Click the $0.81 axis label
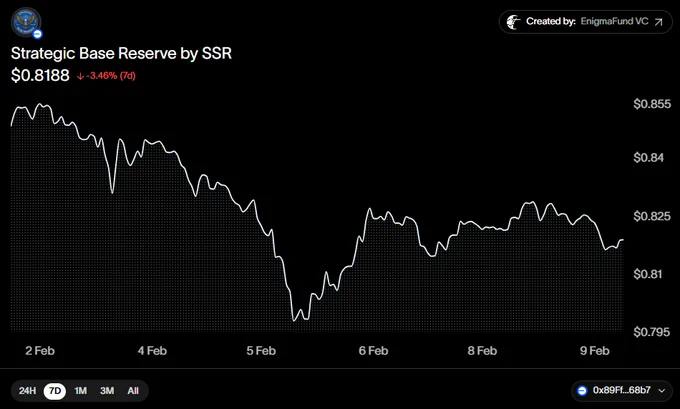Screen dimensions: 680x409 pyautogui.click(x=647, y=274)
